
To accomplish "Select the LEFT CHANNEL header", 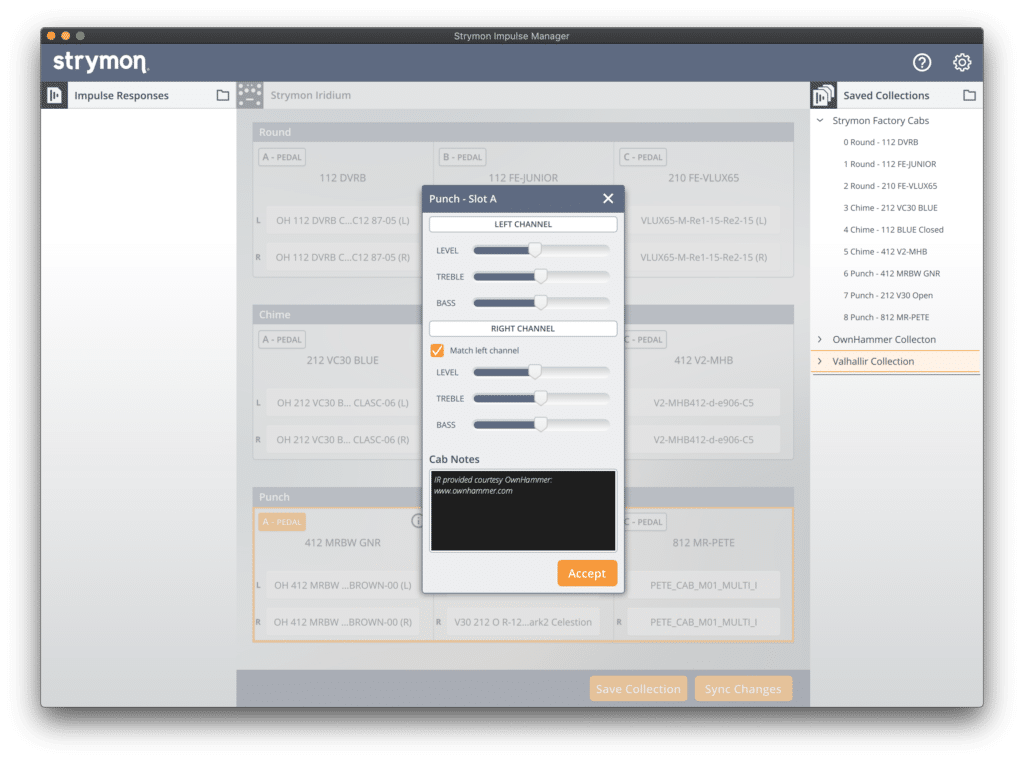I will 522,224.
